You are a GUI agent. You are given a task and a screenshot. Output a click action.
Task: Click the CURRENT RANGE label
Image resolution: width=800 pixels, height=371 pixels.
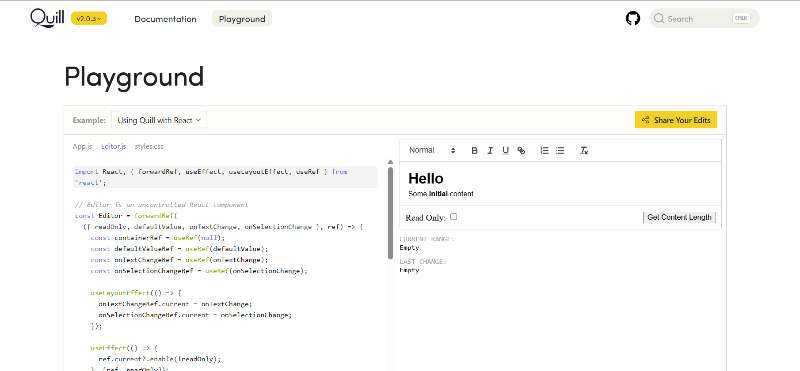[x=427, y=239]
